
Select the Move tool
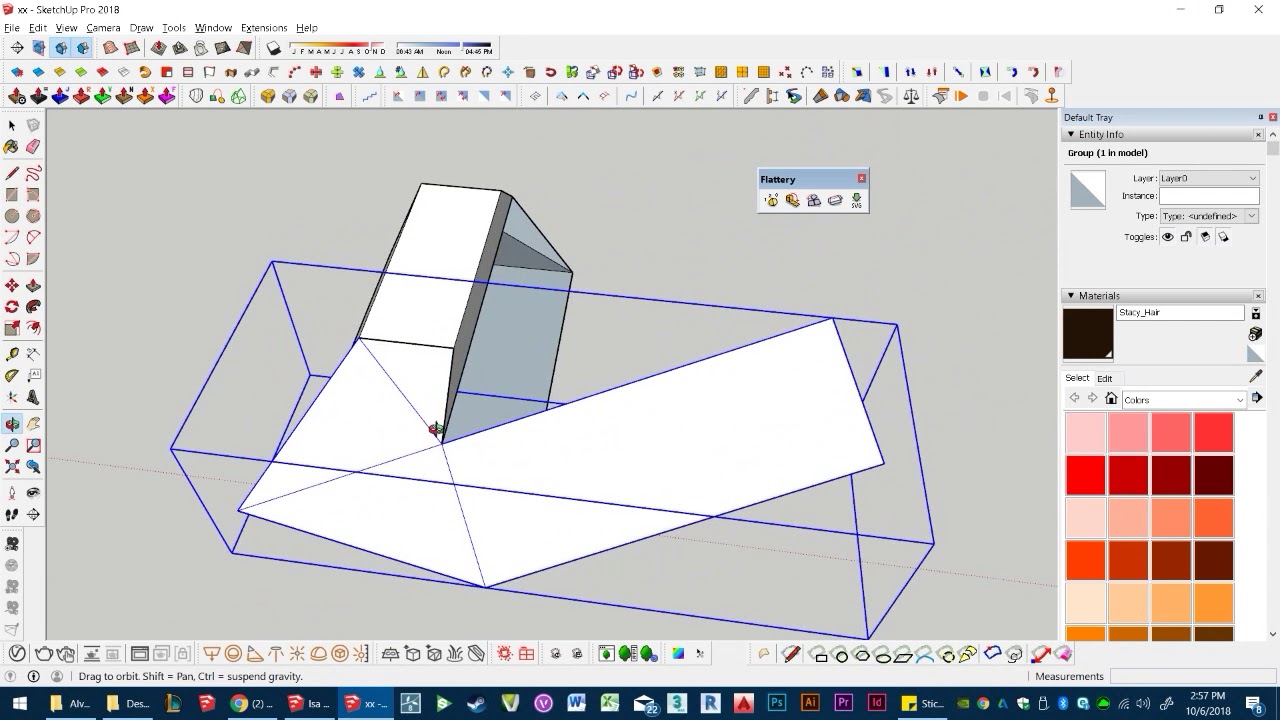click(12, 286)
